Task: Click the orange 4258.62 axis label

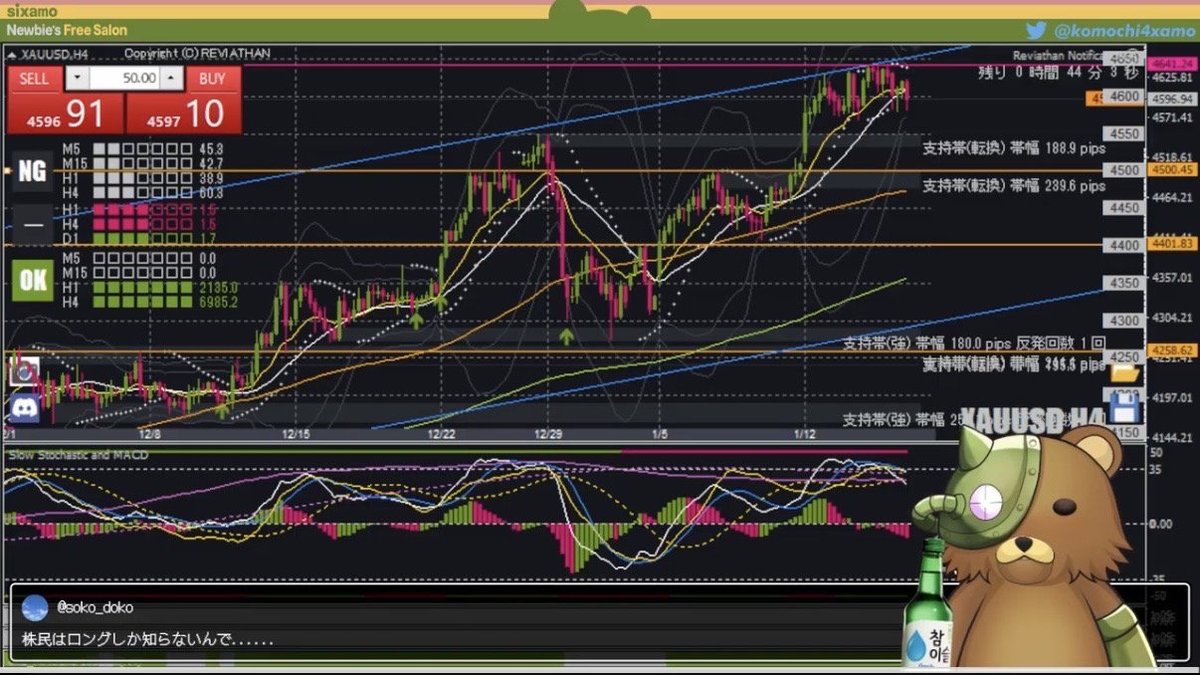Action: [1173, 350]
